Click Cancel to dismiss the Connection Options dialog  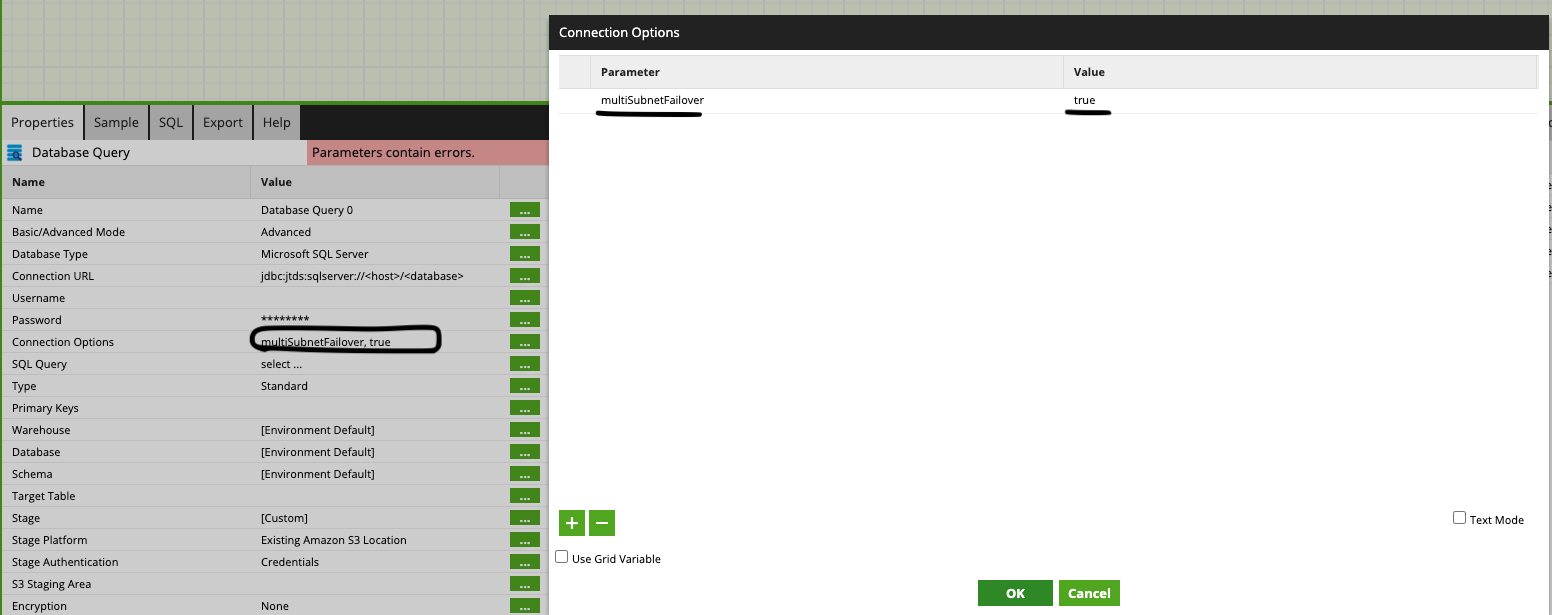click(x=1089, y=592)
